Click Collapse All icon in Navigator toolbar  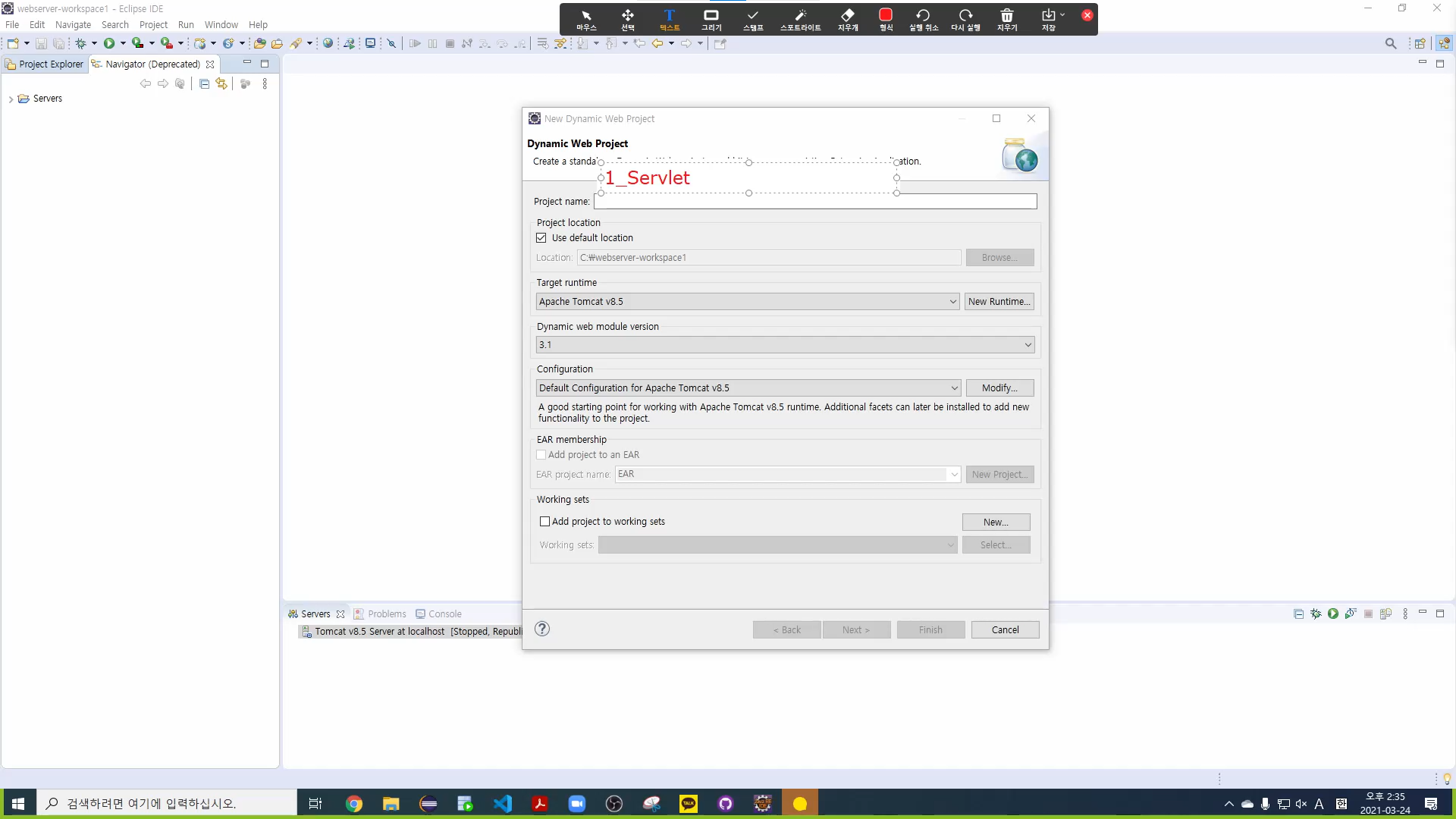204,83
